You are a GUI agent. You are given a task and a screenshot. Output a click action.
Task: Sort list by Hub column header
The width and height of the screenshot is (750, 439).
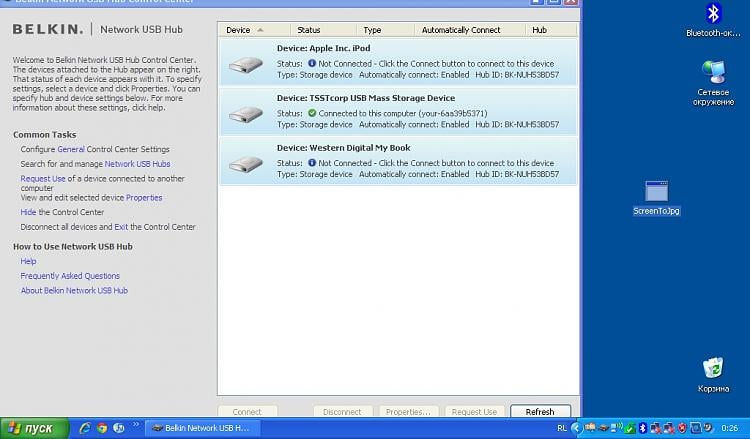[551, 30]
